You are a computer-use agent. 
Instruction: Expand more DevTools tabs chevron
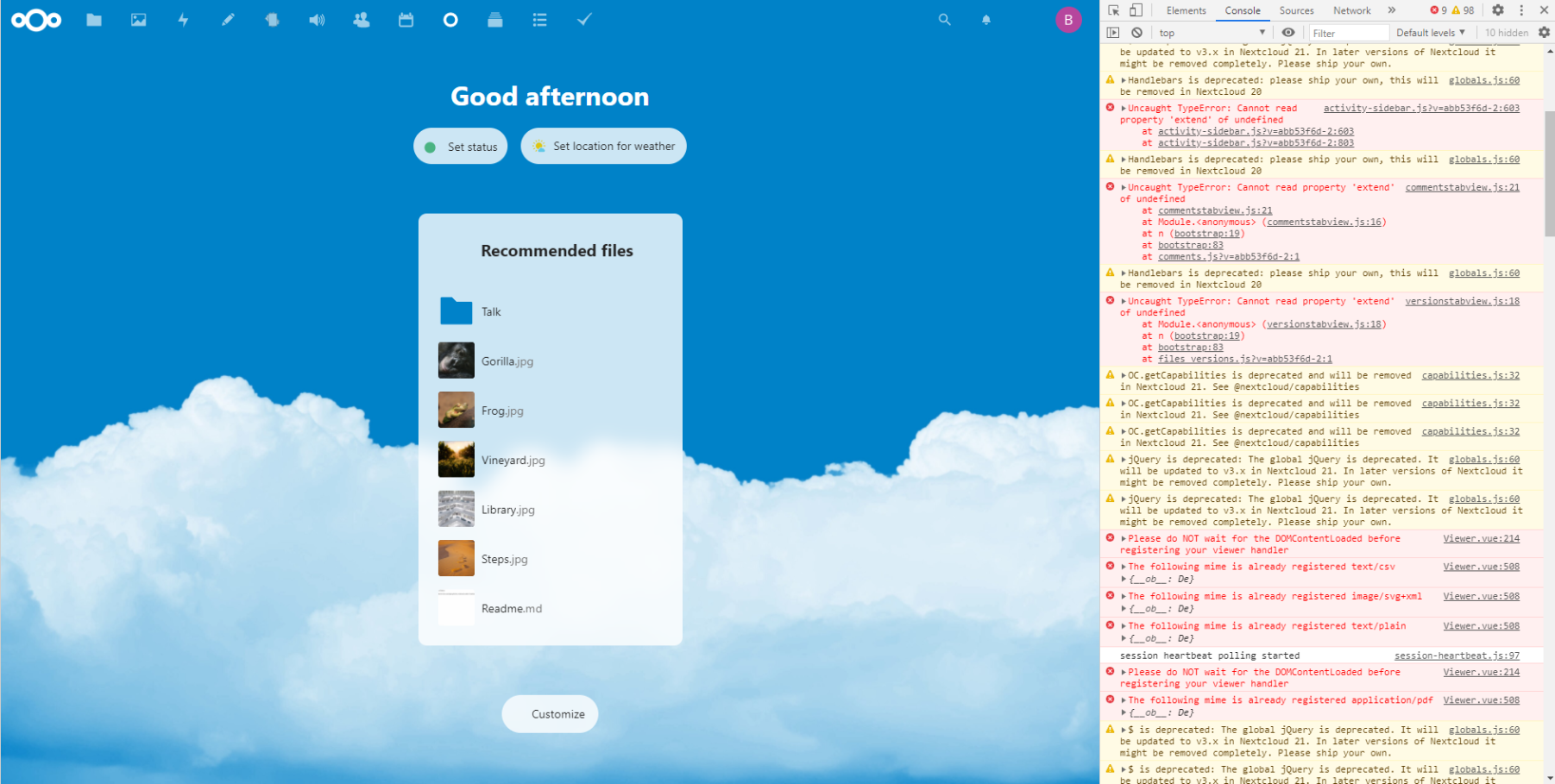coord(1392,10)
